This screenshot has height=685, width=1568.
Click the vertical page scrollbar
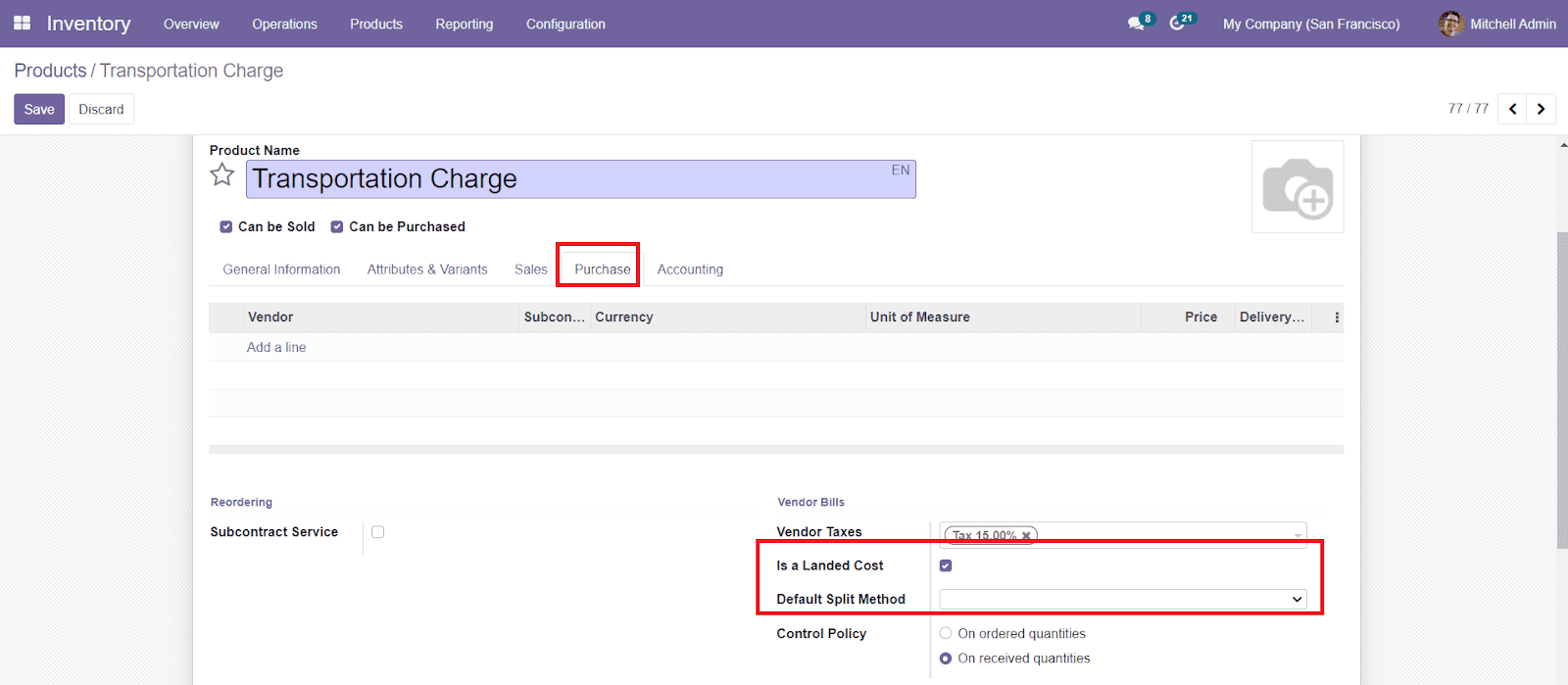pyautogui.click(x=1562, y=390)
